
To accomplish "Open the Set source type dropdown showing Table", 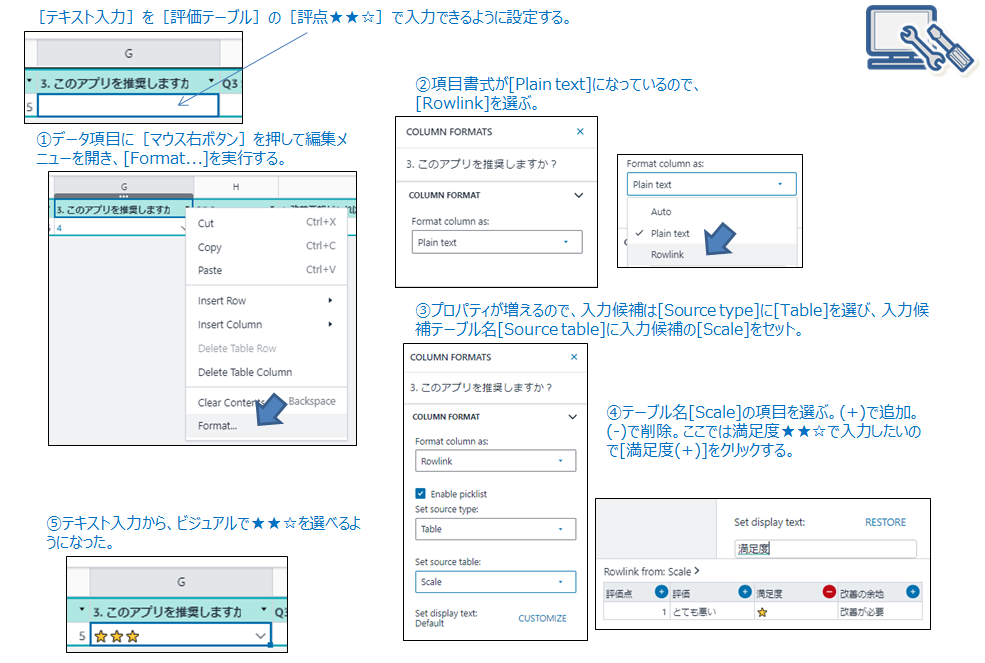I will point(495,529).
